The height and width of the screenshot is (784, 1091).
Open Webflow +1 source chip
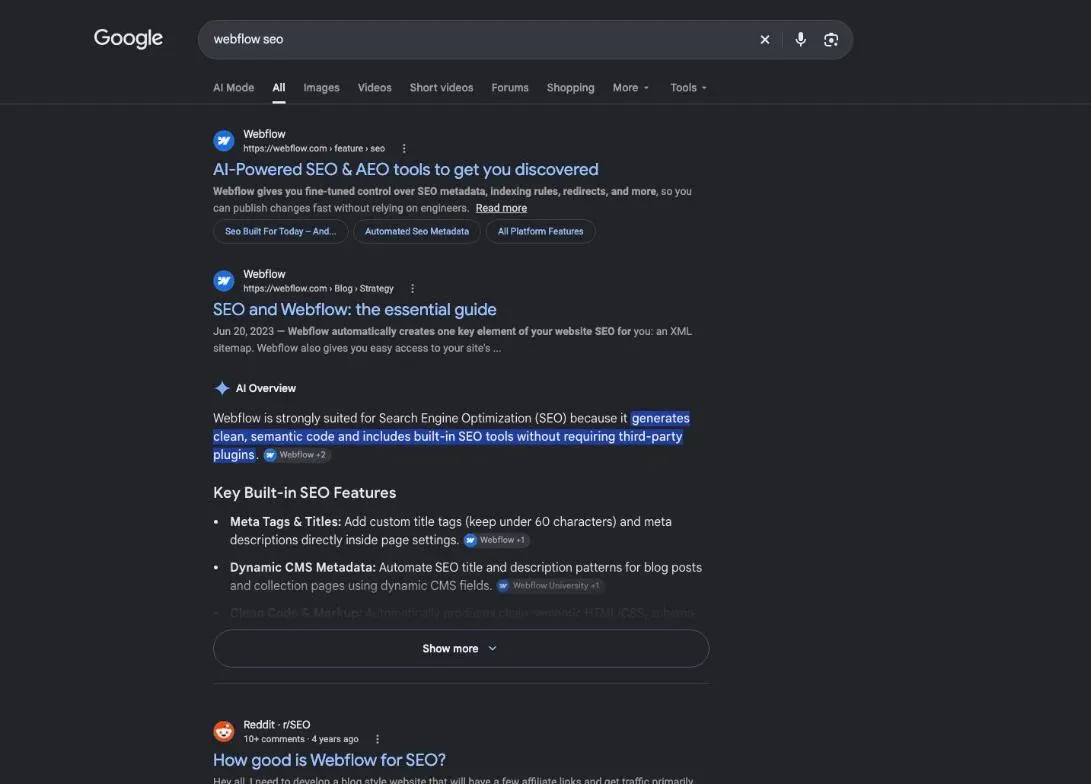pyautogui.click(x=496, y=540)
